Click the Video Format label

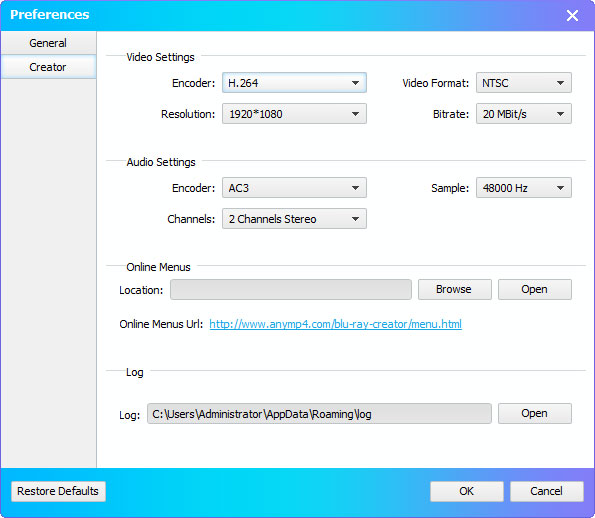[x=436, y=83]
